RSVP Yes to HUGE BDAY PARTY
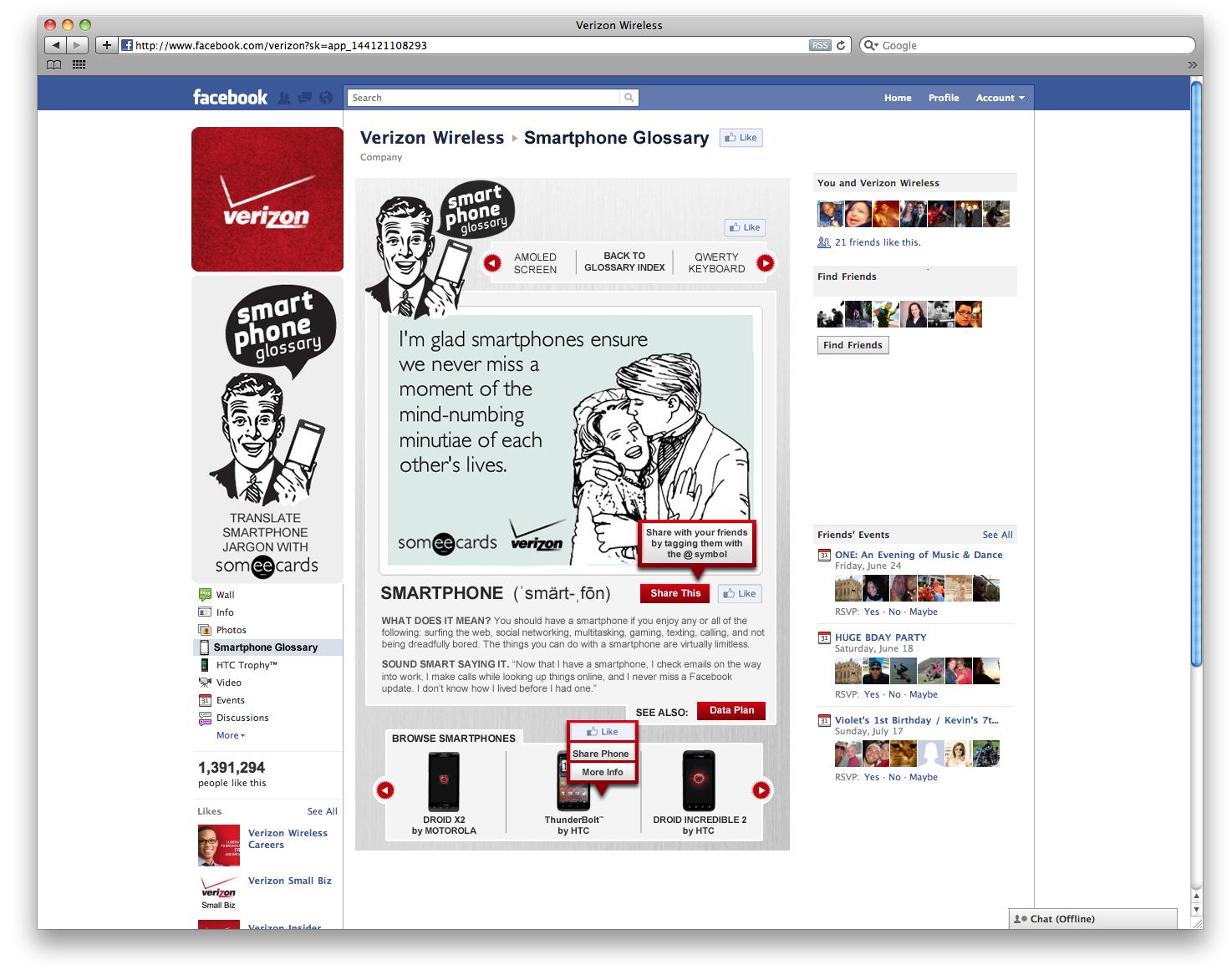The image size is (1232, 980). [872, 694]
